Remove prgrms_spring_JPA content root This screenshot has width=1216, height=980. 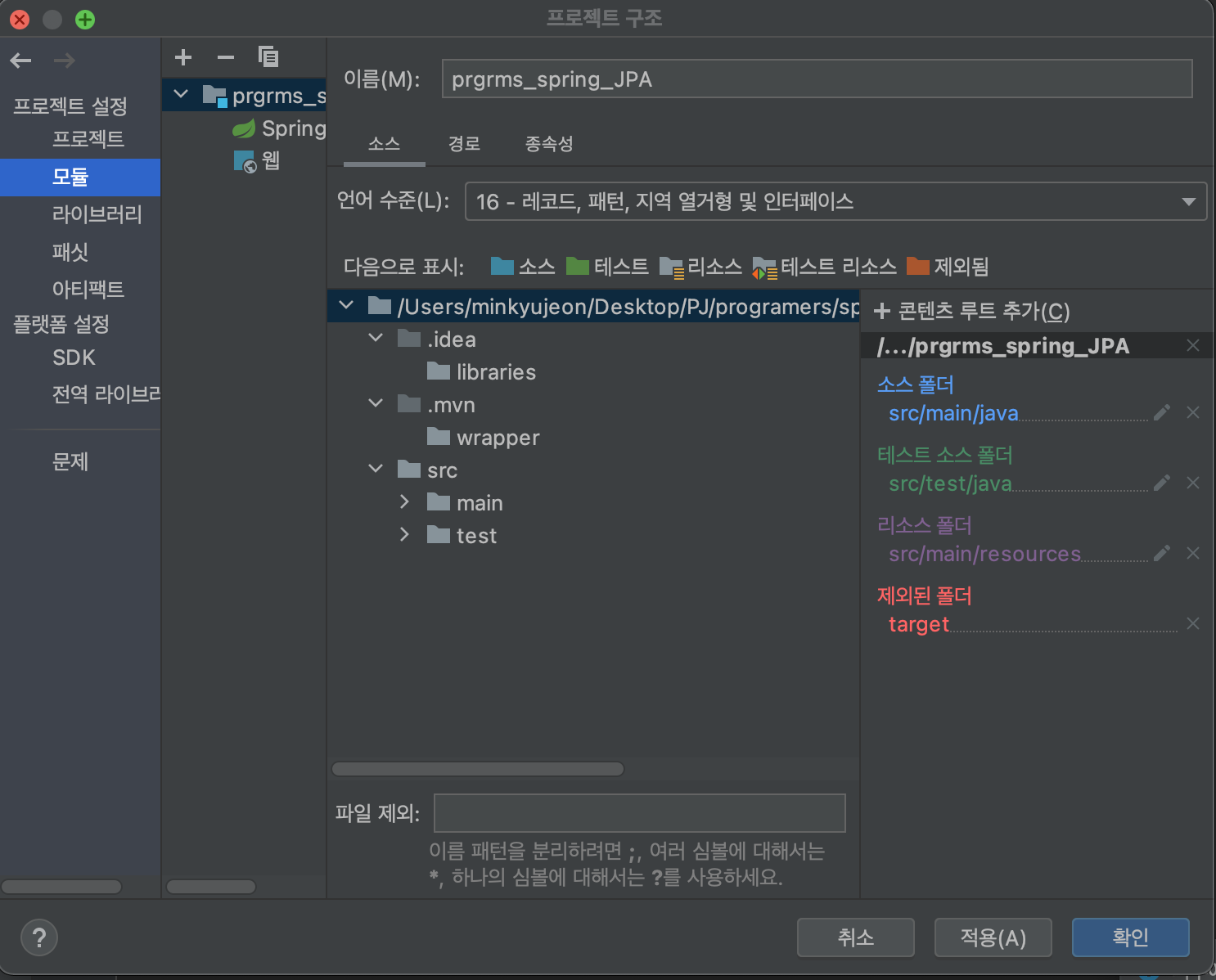click(1193, 346)
